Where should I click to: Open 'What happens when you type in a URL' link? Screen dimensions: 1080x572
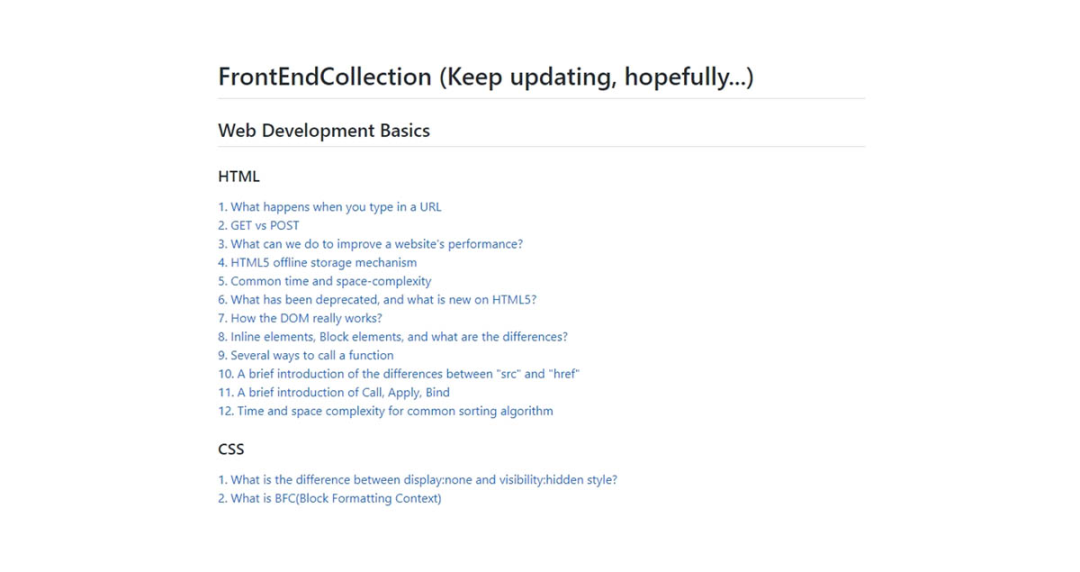[x=329, y=207]
